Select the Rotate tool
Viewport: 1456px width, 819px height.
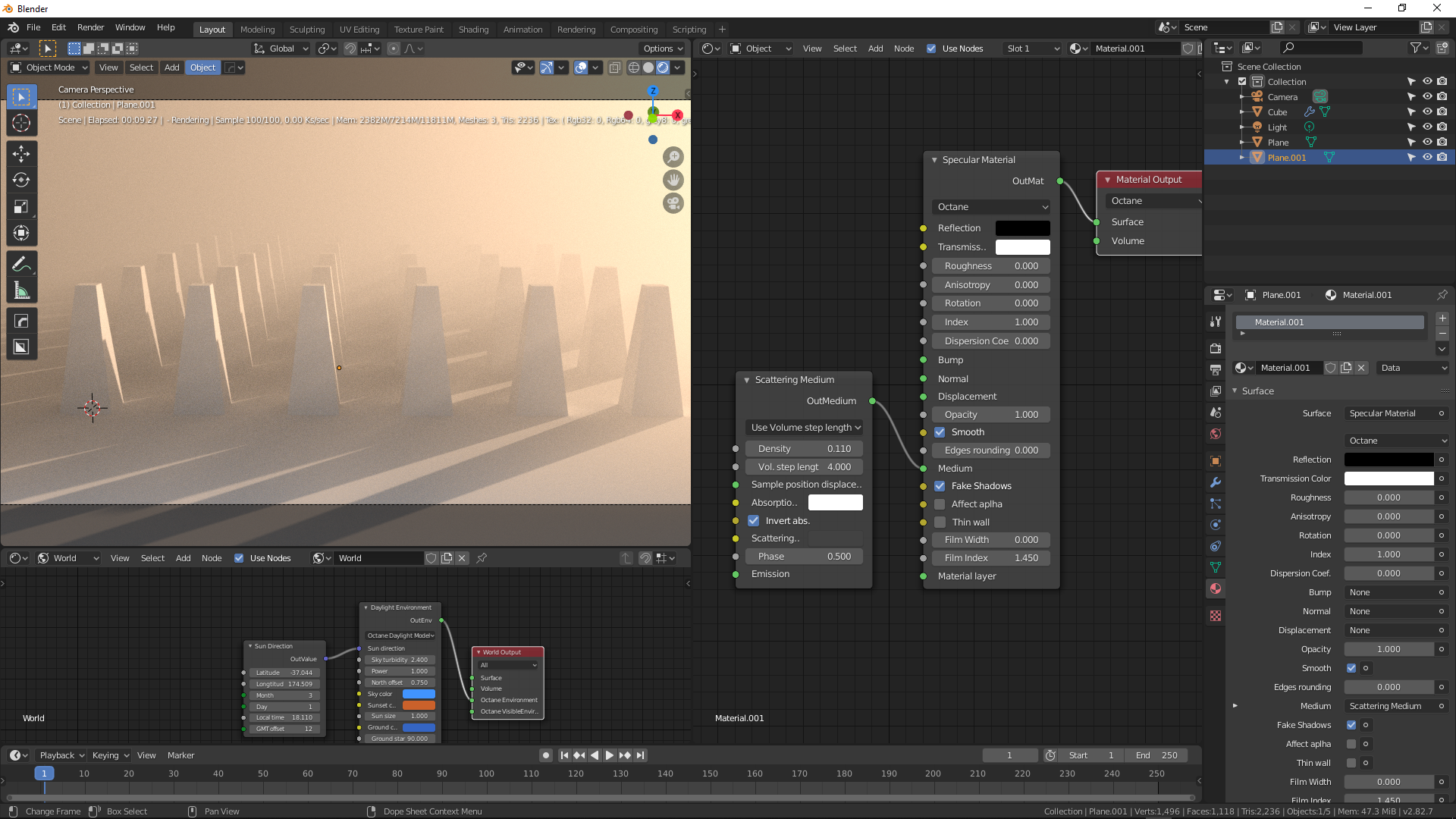pos(21,180)
